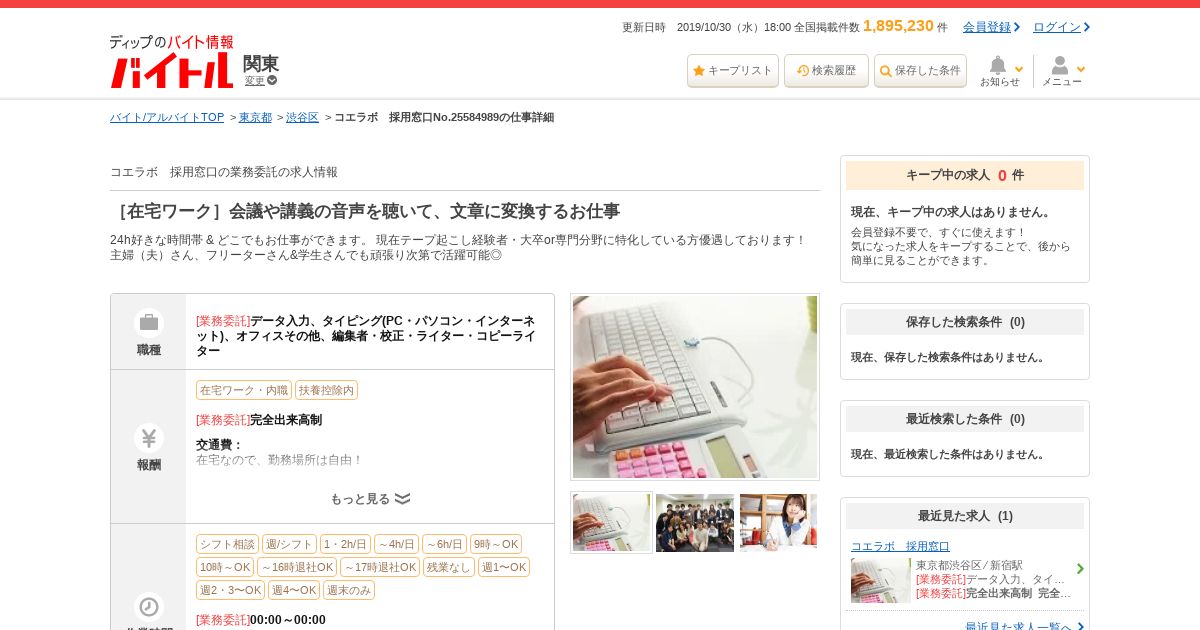
Task: Click the ～16時退社OK tag
Action: tap(297, 567)
